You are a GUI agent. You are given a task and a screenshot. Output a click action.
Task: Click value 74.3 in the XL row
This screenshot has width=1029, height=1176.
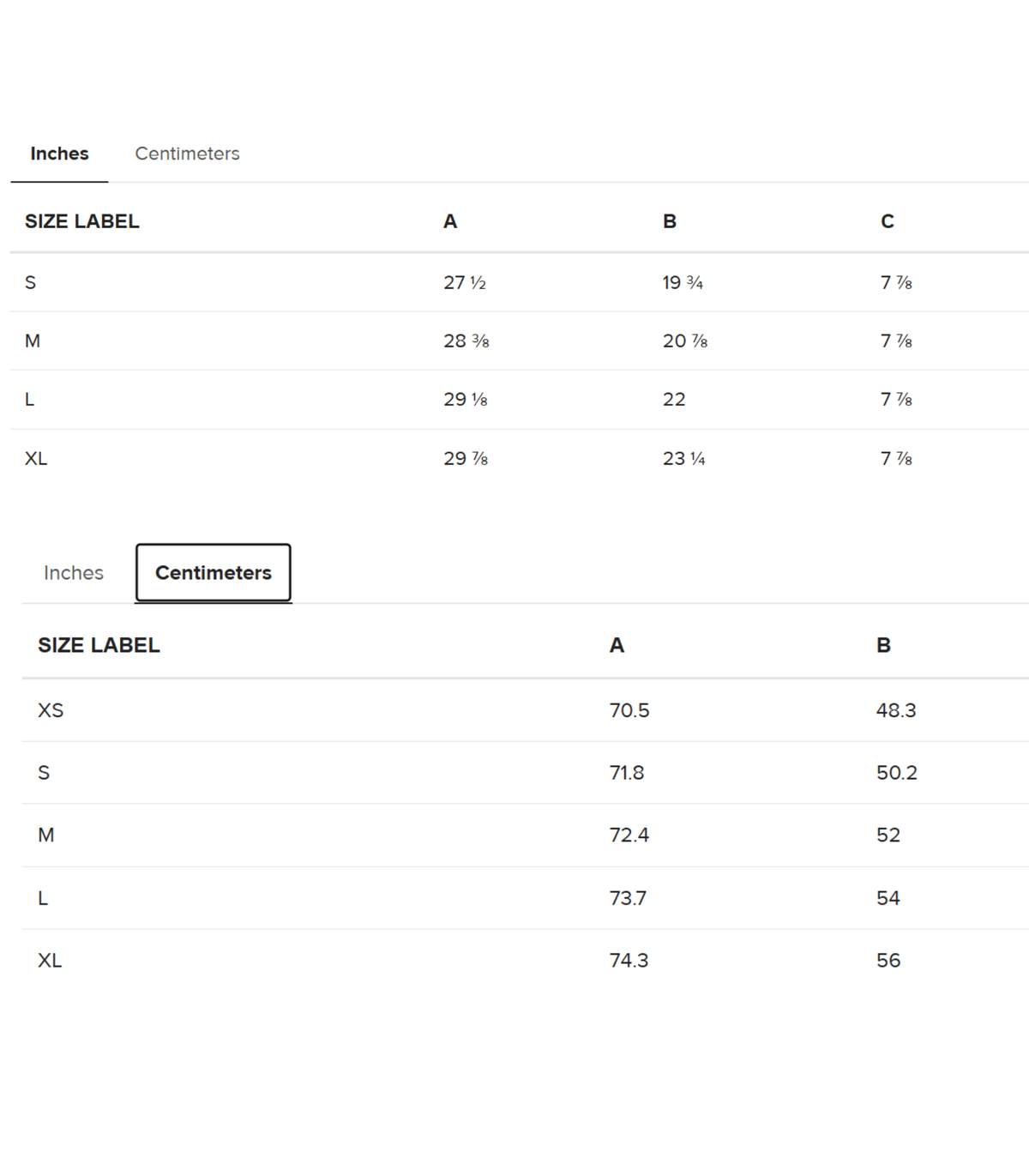629,961
